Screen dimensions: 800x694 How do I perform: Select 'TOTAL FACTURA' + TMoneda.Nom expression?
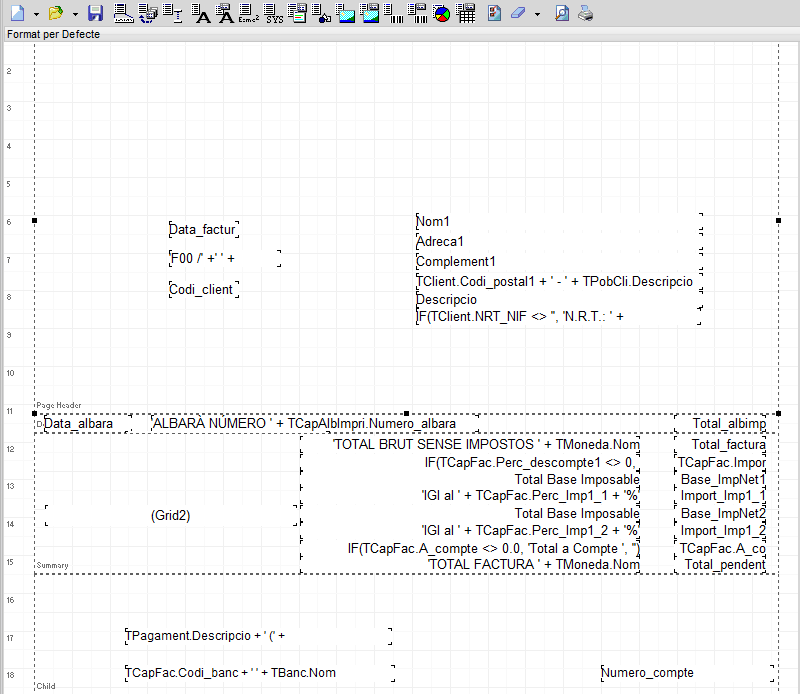[x=470, y=564]
